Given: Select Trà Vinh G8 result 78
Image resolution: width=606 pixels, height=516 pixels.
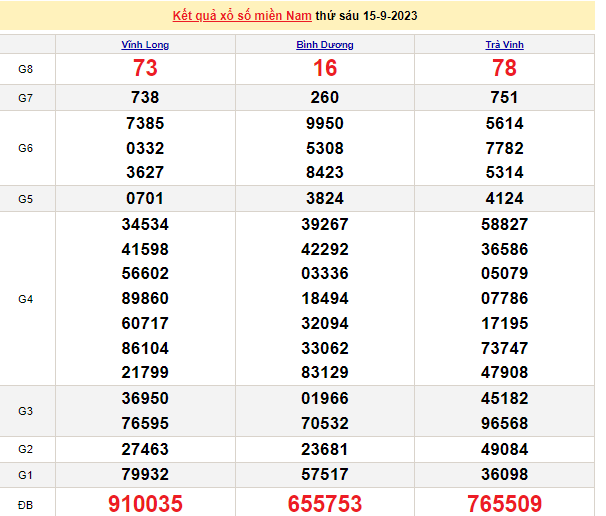Looking at the screenshot, I should (x=505, y=69).
